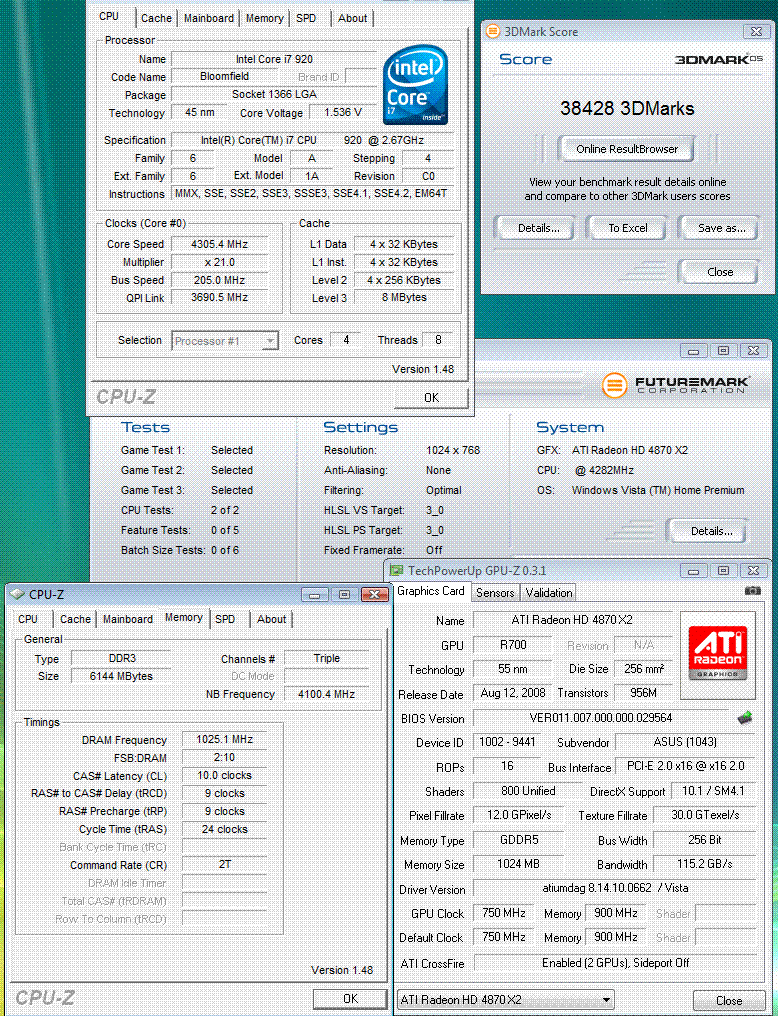Click the Multiplier value x 21.0

point(220,262)
